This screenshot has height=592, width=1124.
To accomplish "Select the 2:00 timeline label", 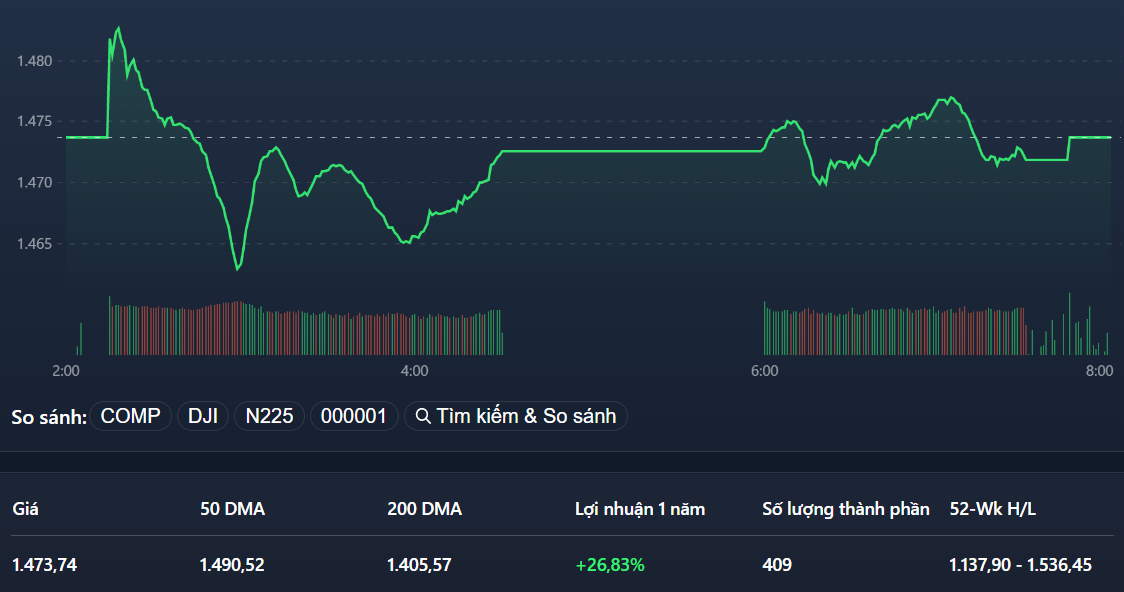I will tap(63, 371).
